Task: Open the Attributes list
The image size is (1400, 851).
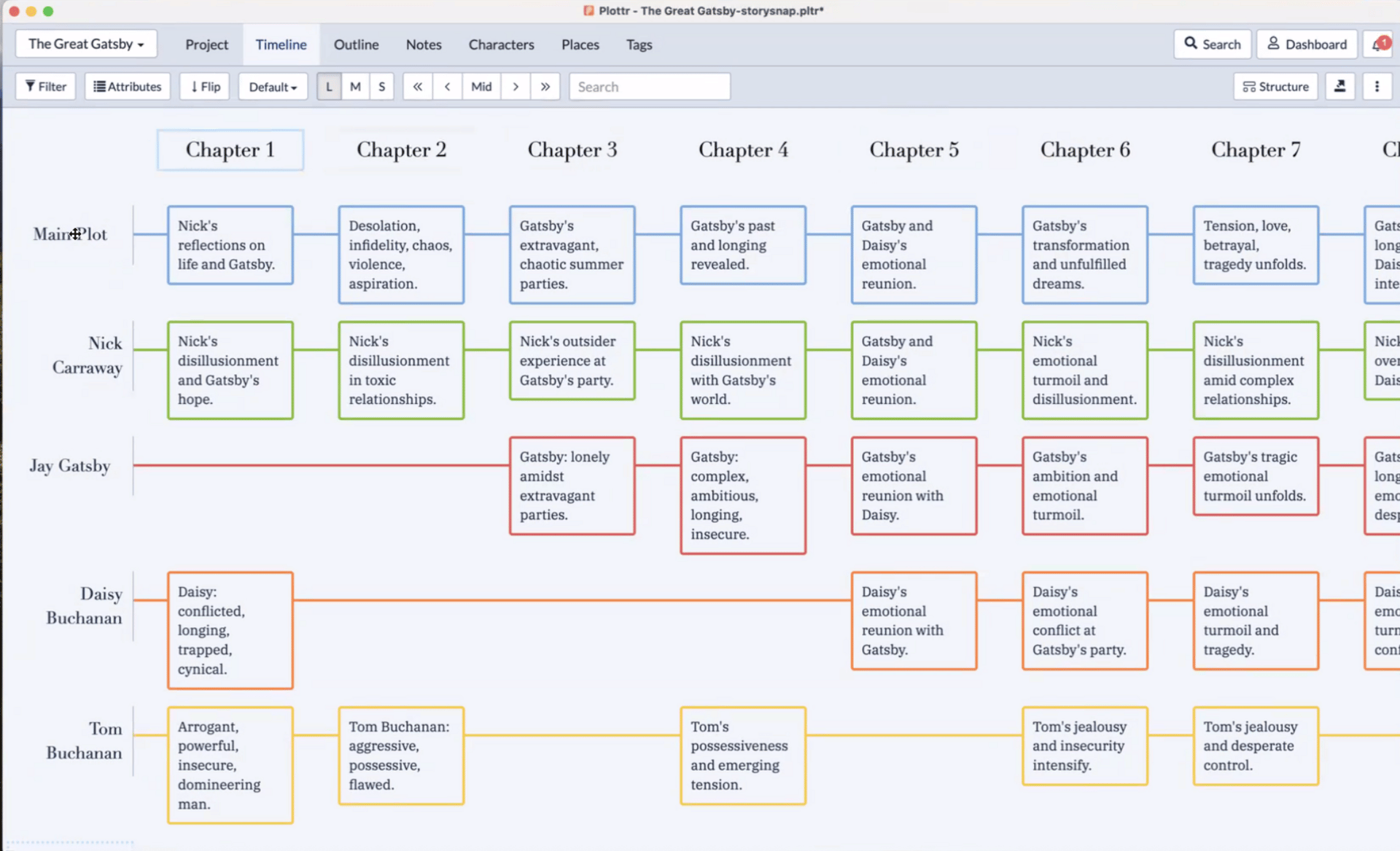Action: (128, 86)
